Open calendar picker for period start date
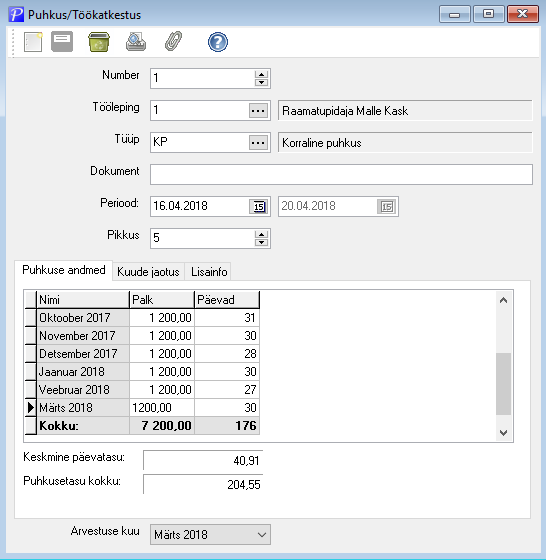This screenshot has height=560, width=546. [x=259, y=206]
